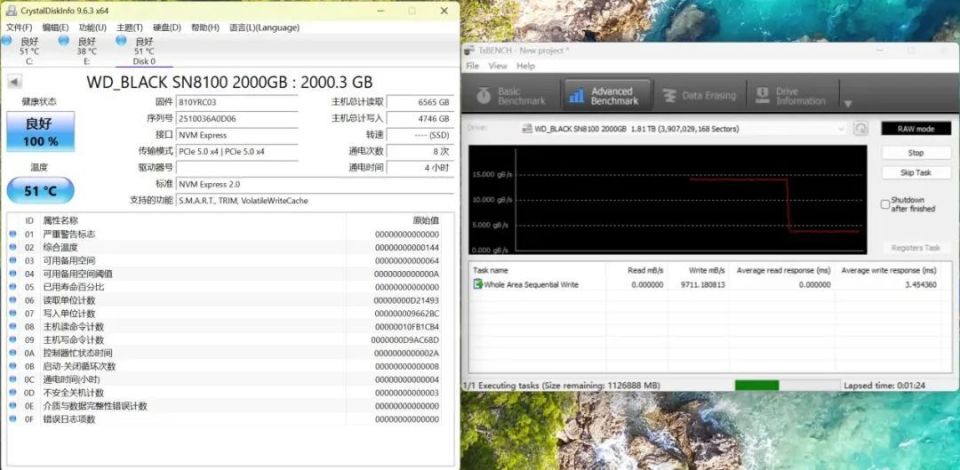
Task: Open the 编辑(E) menu
Action: [55, 28]
